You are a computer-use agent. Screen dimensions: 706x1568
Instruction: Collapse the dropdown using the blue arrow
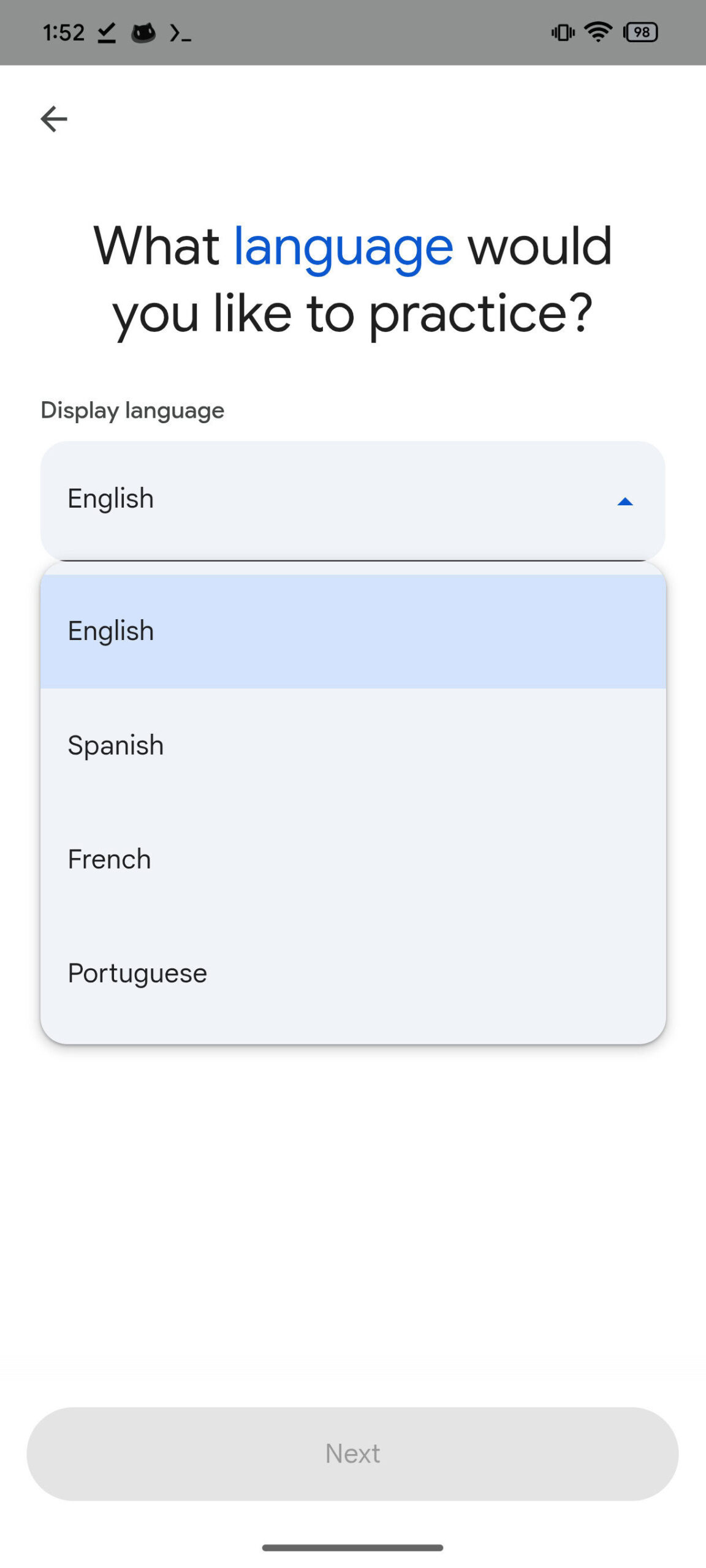pos(624,502)
